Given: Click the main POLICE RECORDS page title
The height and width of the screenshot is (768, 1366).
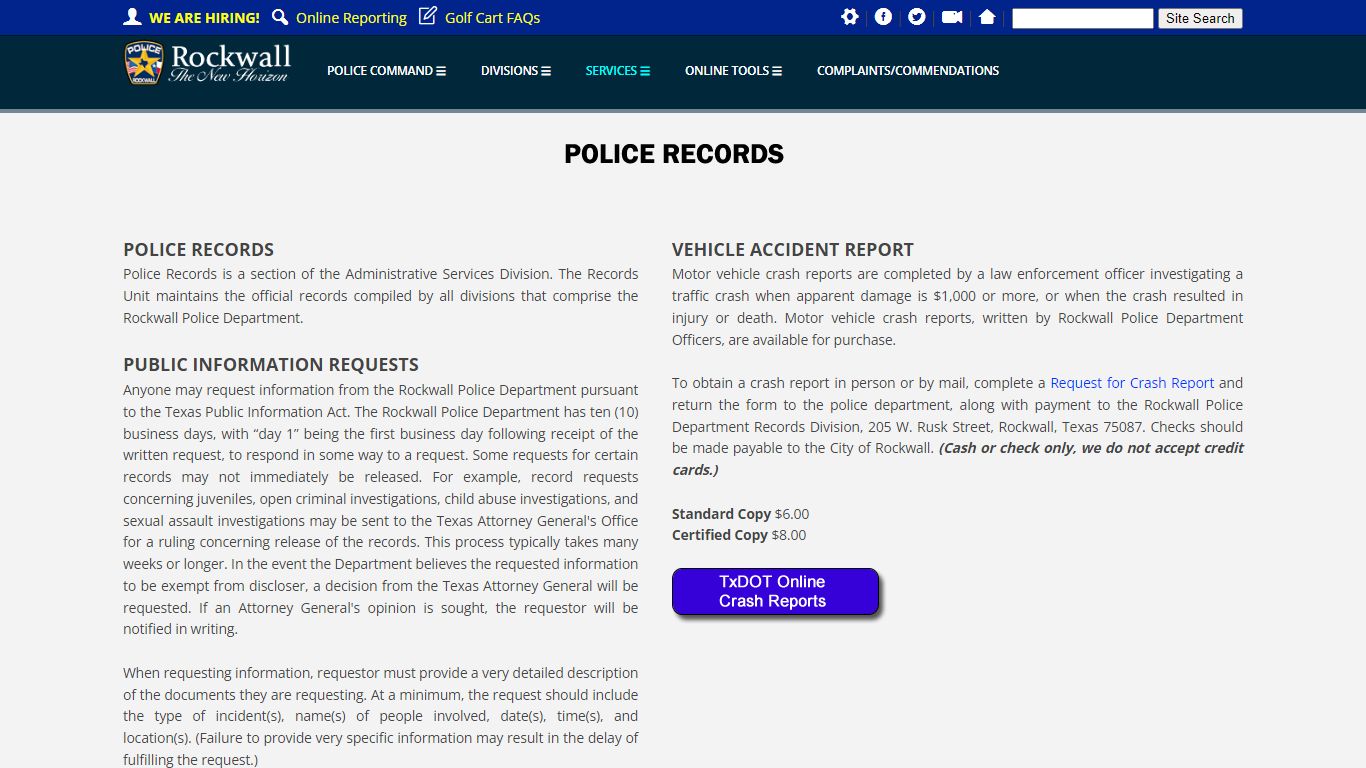Looking at the screenshot, I should [x=674, y=154].
